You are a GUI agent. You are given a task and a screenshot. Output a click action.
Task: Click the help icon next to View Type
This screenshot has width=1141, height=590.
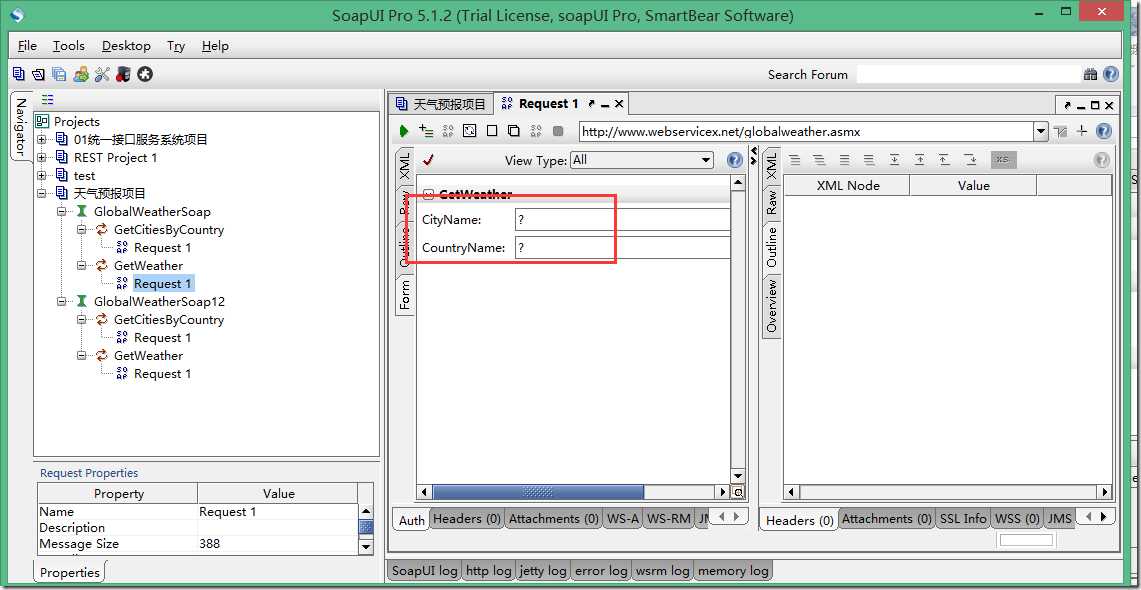pos(735,160)
